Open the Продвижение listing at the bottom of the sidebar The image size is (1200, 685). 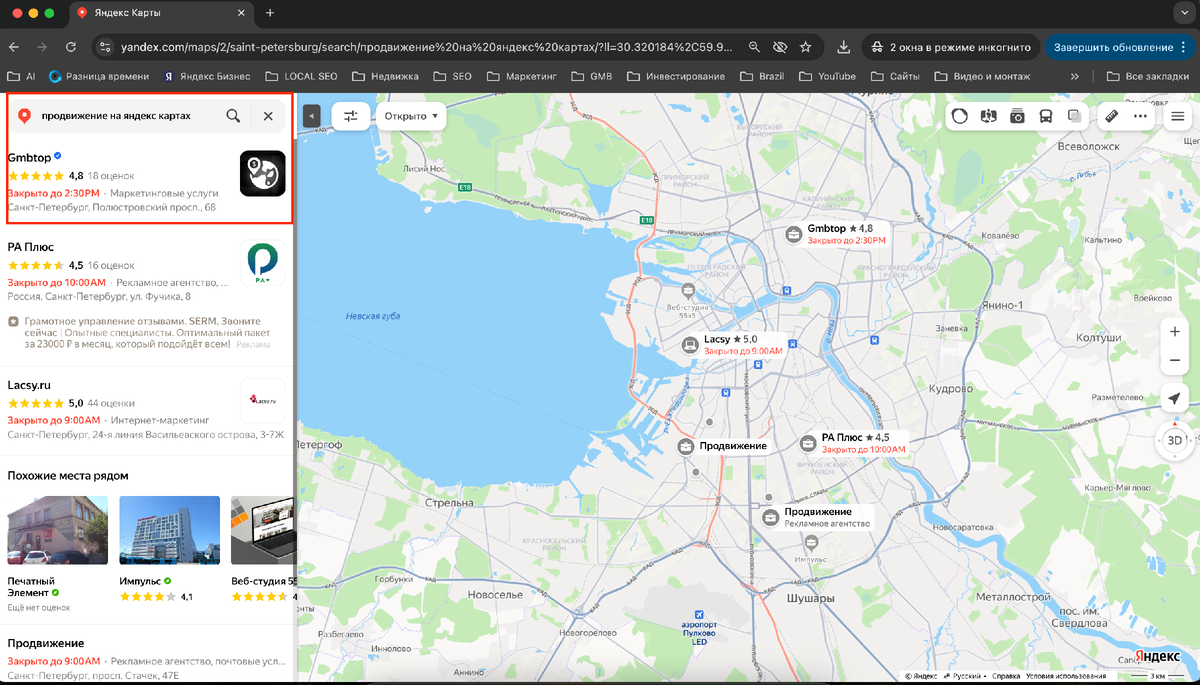pyautogui.click(x=46, y=643)
